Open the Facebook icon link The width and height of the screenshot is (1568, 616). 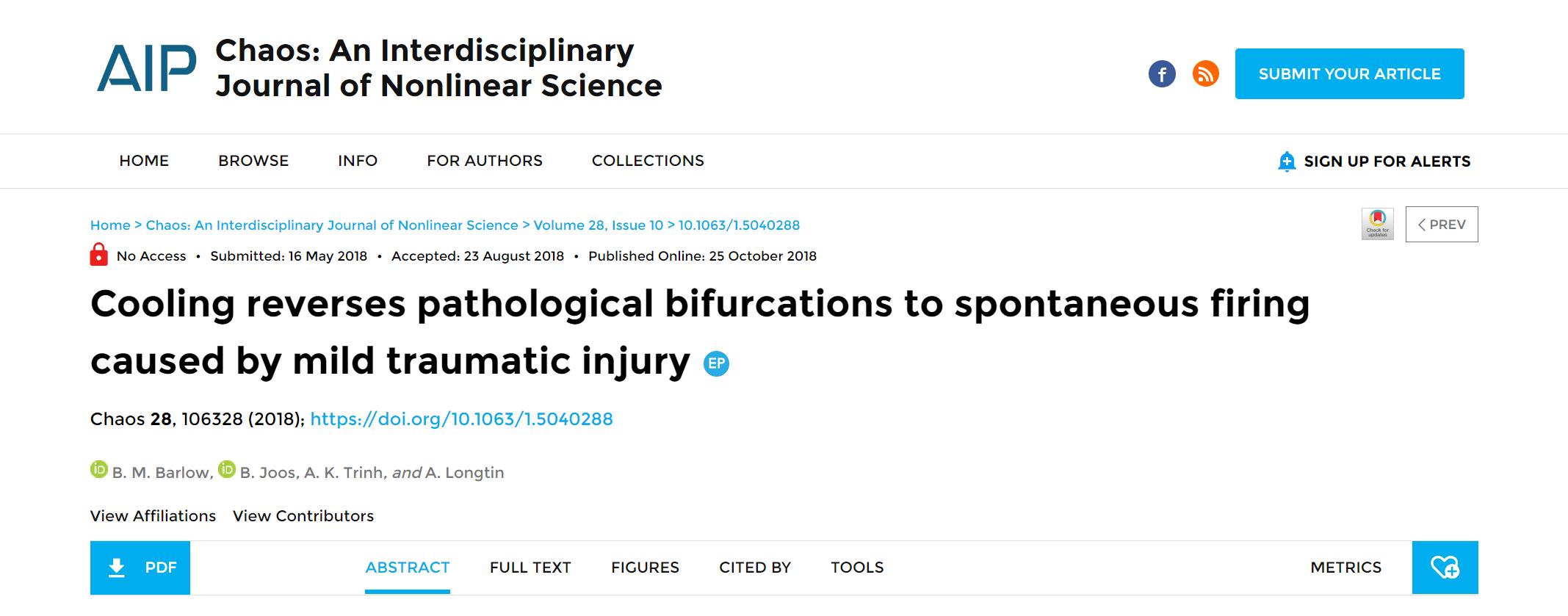pyautogui.click(x=1162, y=74)
